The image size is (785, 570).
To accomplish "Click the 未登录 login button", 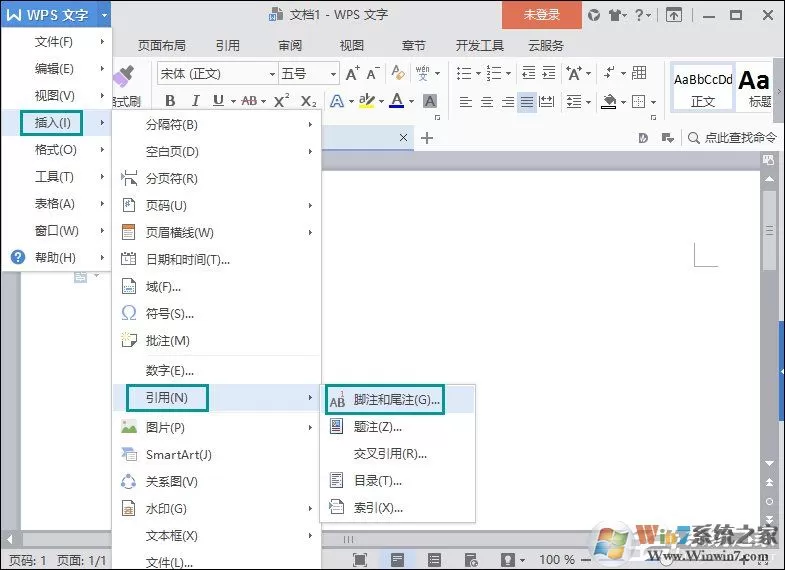I will (542, 15).
